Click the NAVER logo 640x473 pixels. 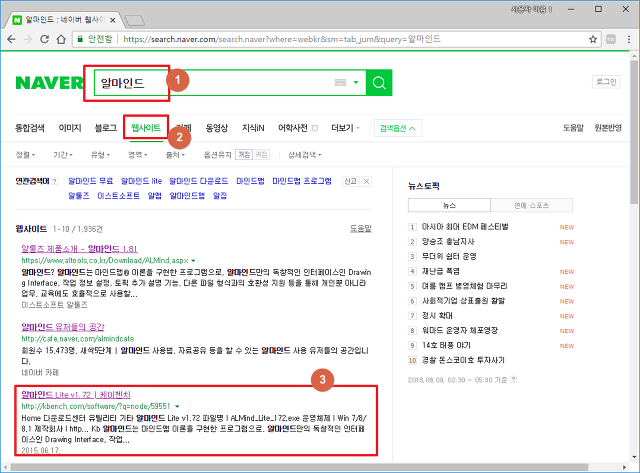click(x=49, y=83)
